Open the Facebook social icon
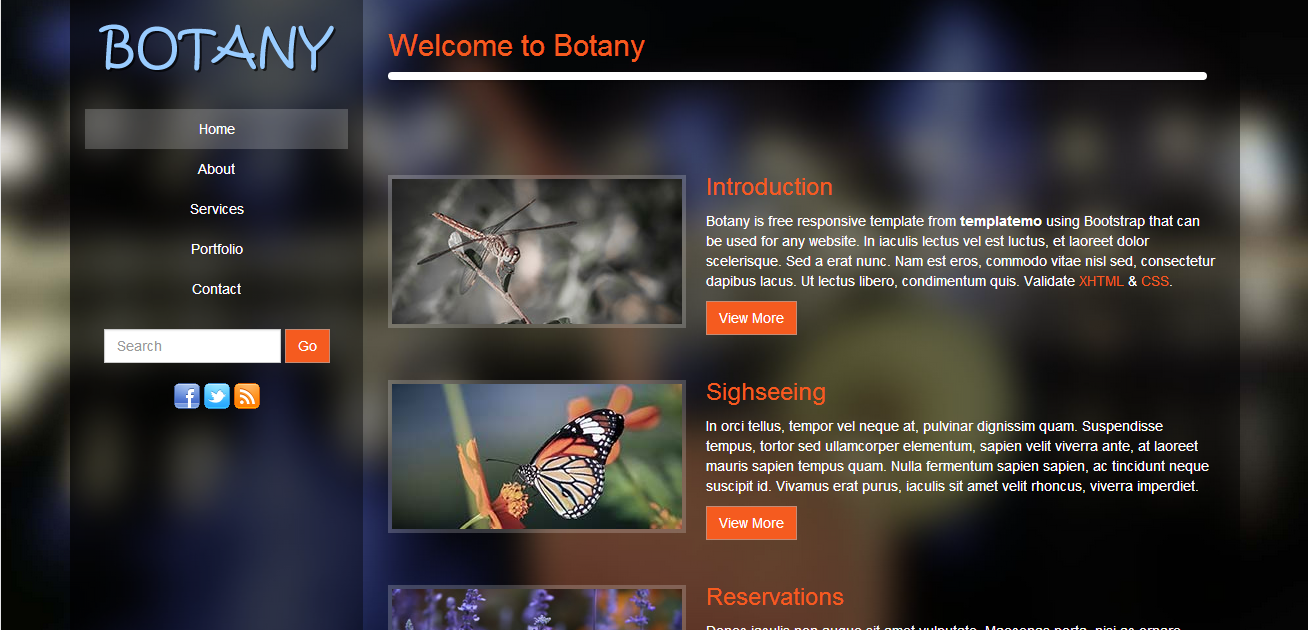 click(187, 396)
